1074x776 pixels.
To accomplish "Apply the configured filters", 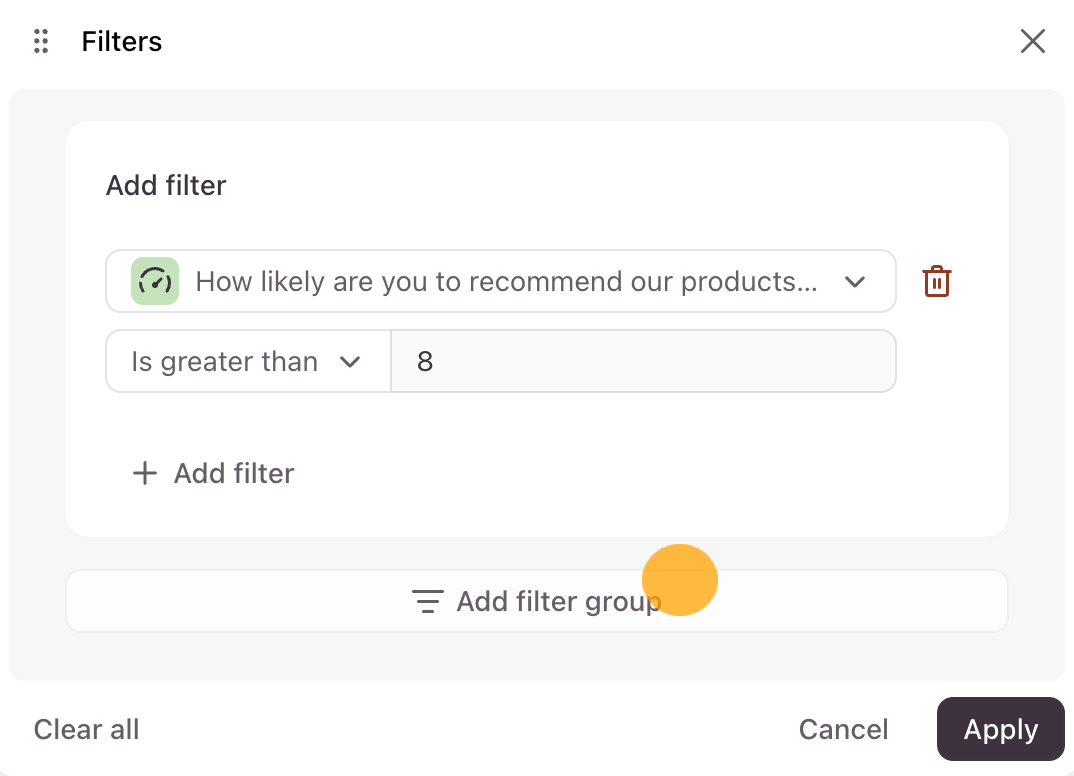I will pos(1000,730).
